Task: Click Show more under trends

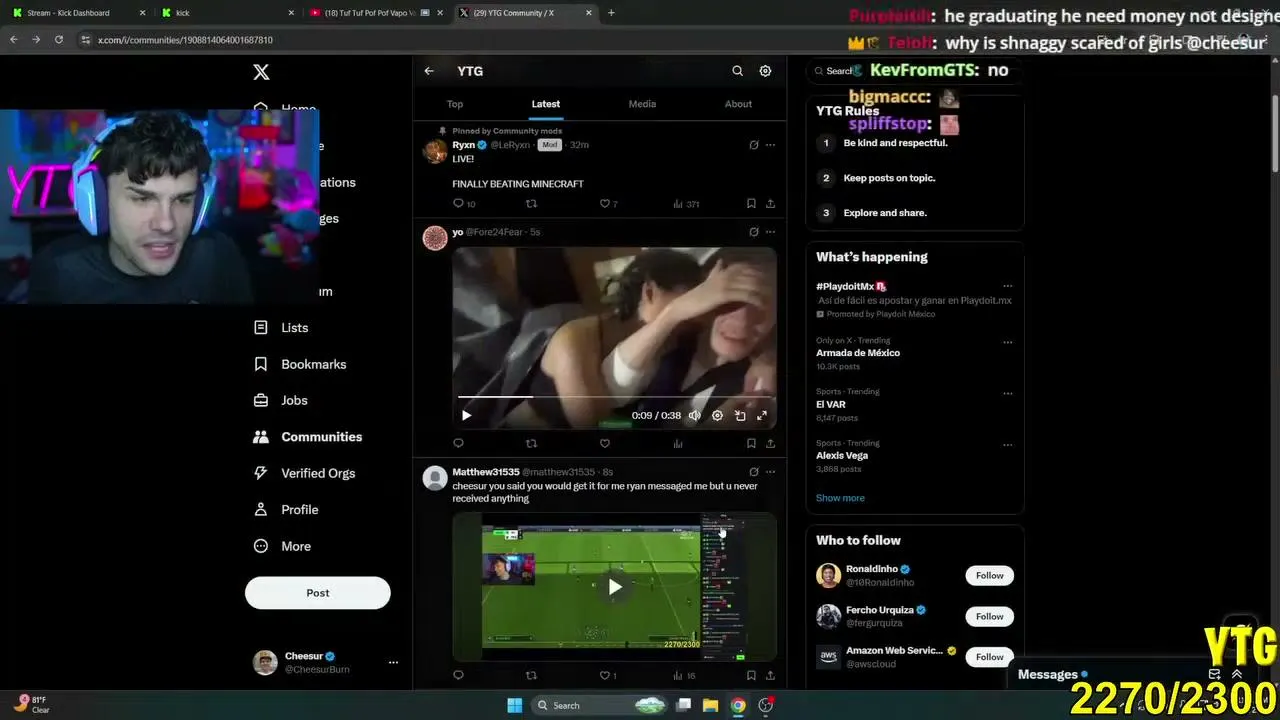Action: (x=840, y=498)
